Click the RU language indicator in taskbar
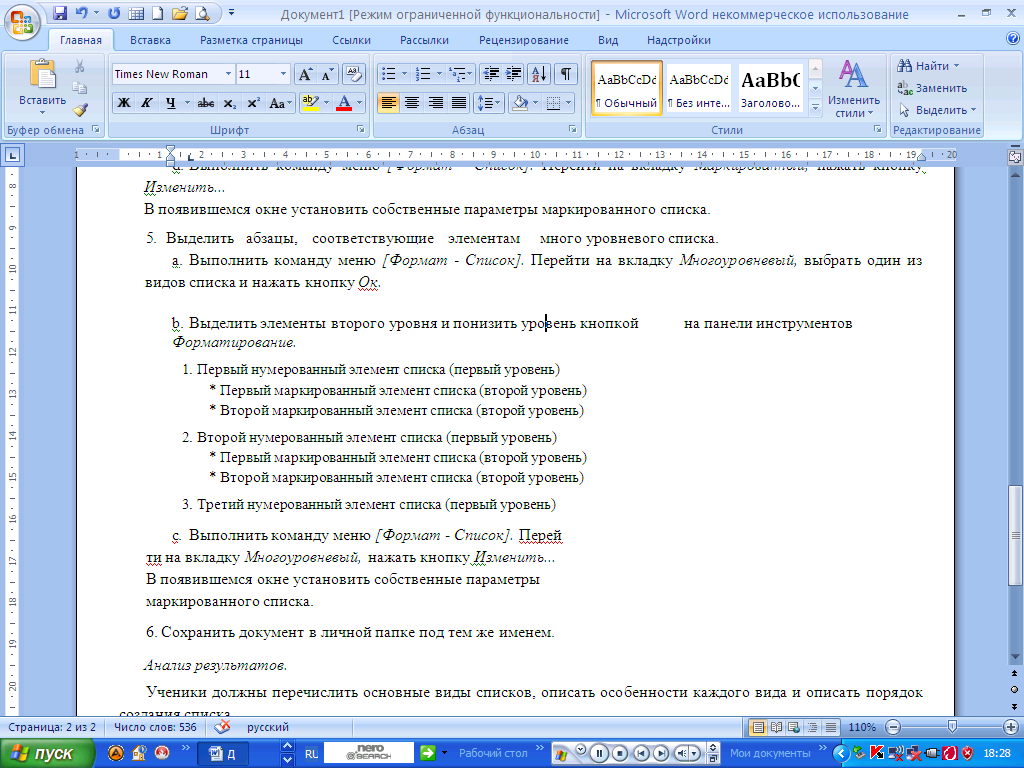Viewport: 1024px width, 768px height. pos(311,754)
